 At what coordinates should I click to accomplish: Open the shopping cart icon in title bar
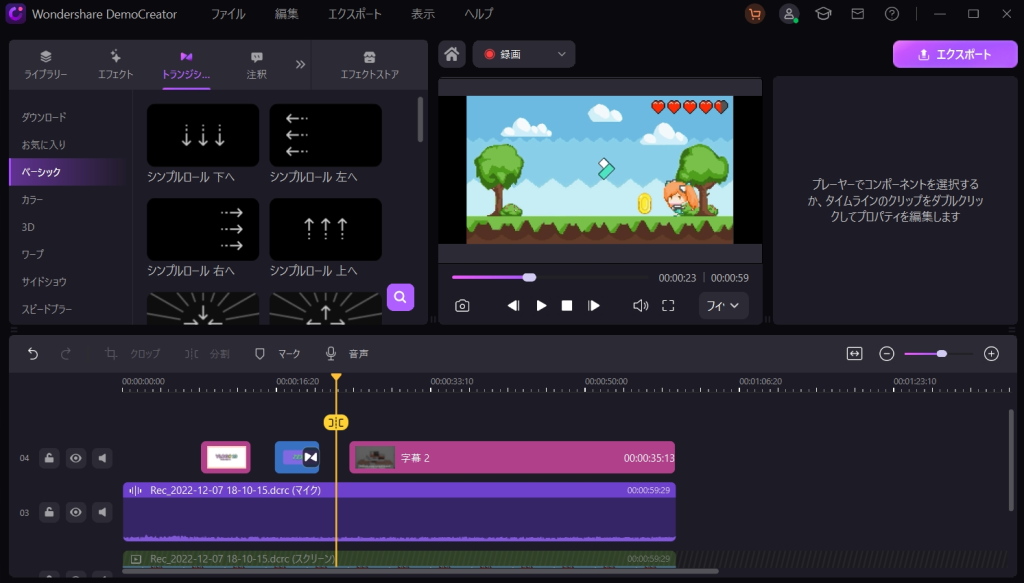tap(755, 14)
